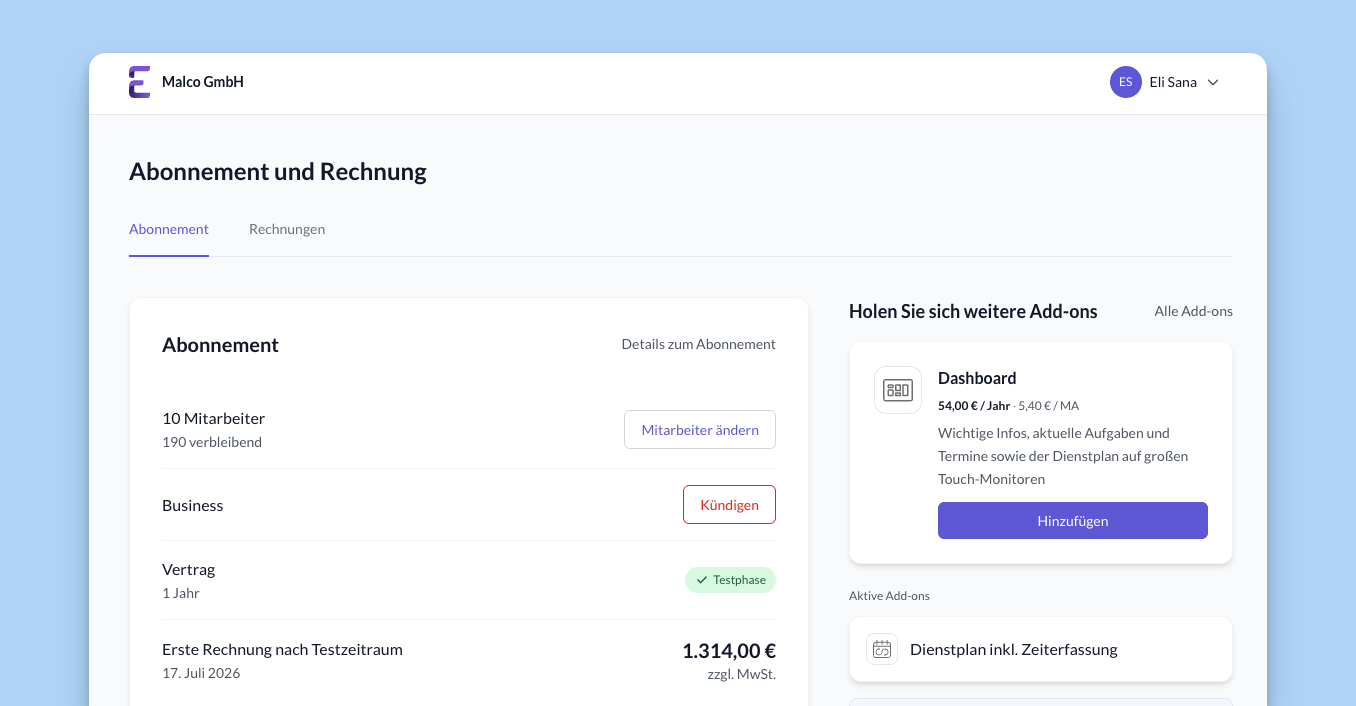
Task: Switch to the Rechnungen tab
Action: click(x=287, y=229)
